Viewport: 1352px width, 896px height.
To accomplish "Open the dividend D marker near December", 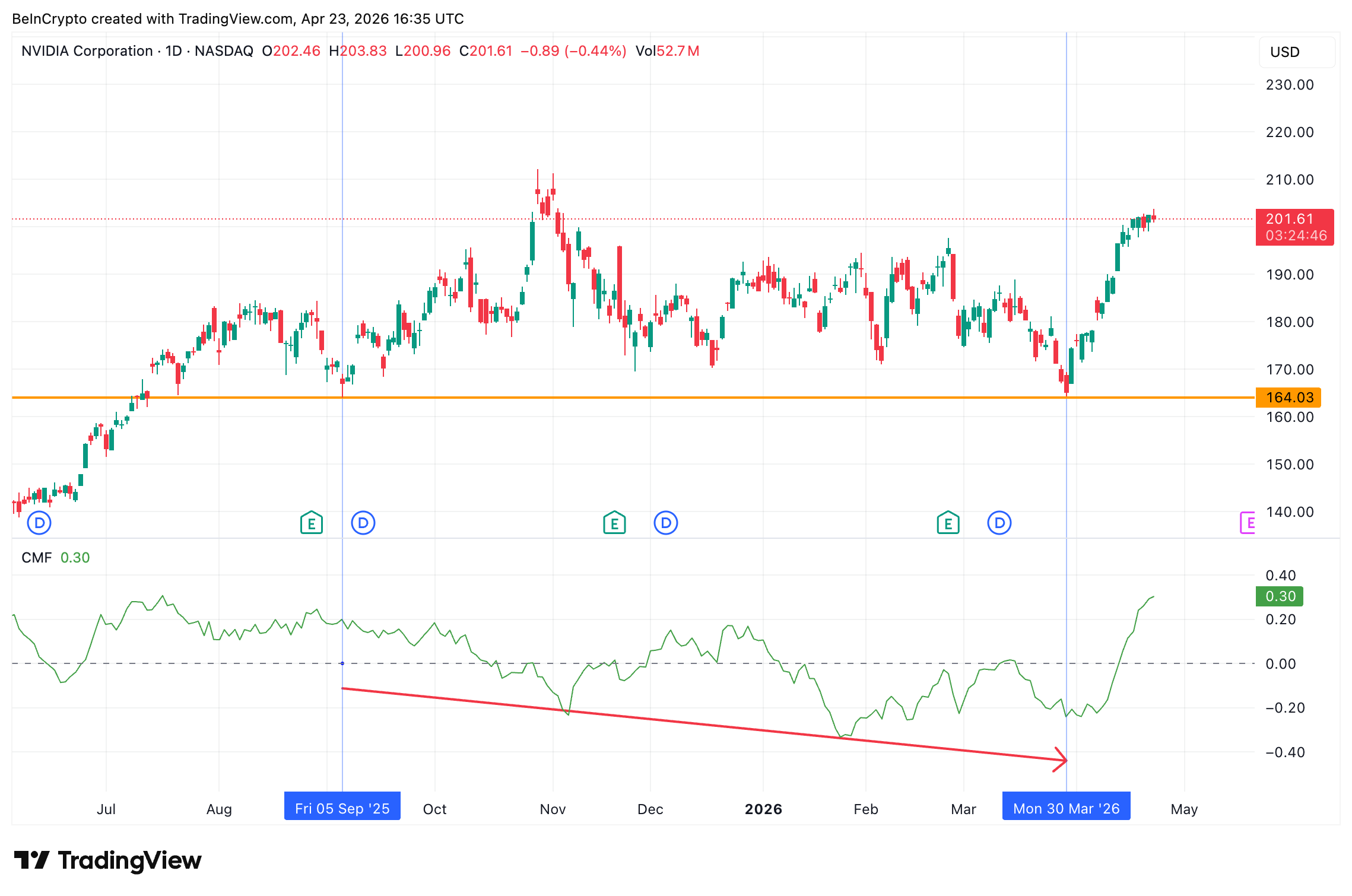I will (x=665, y=523).
